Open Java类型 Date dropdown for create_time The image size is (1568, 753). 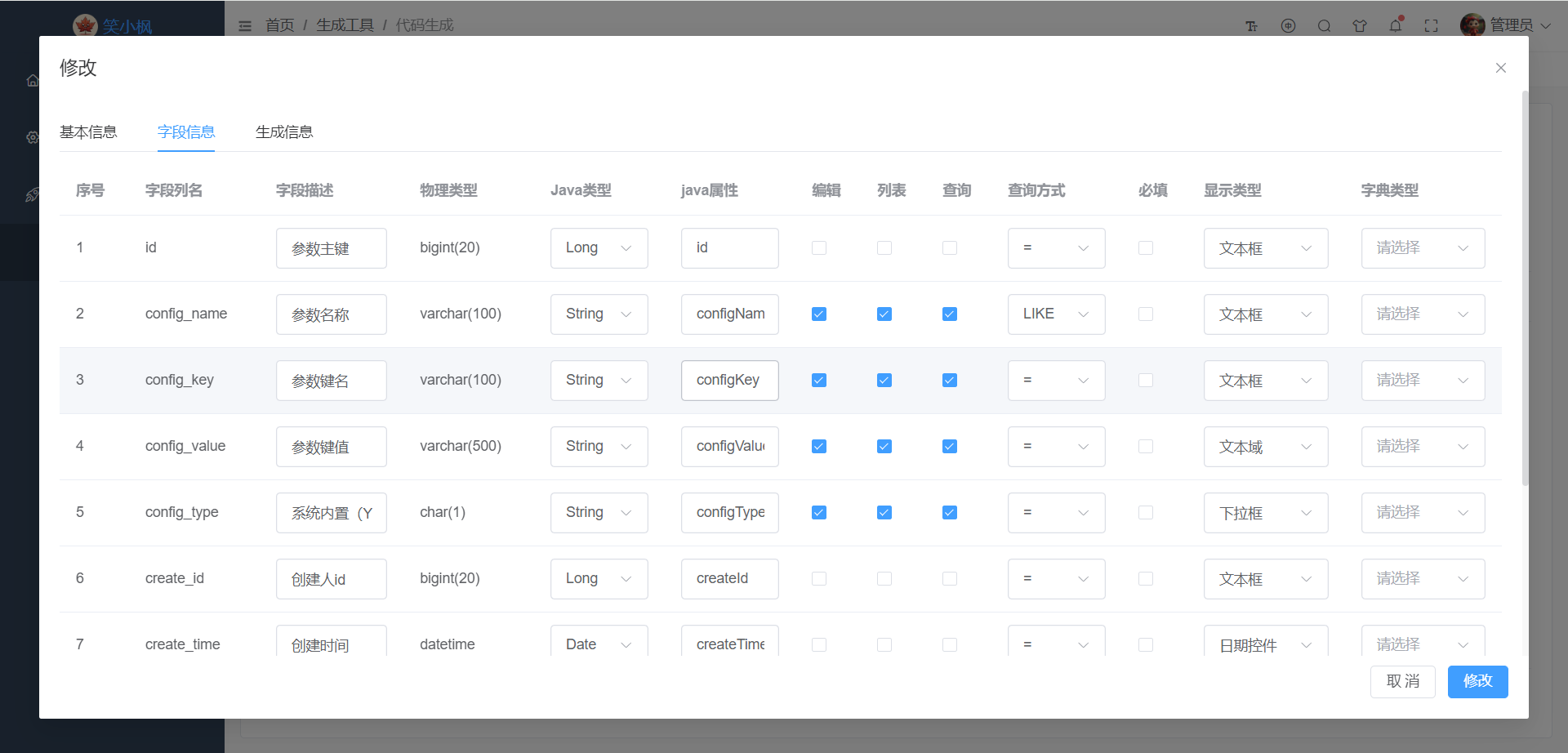click(599, 641)
